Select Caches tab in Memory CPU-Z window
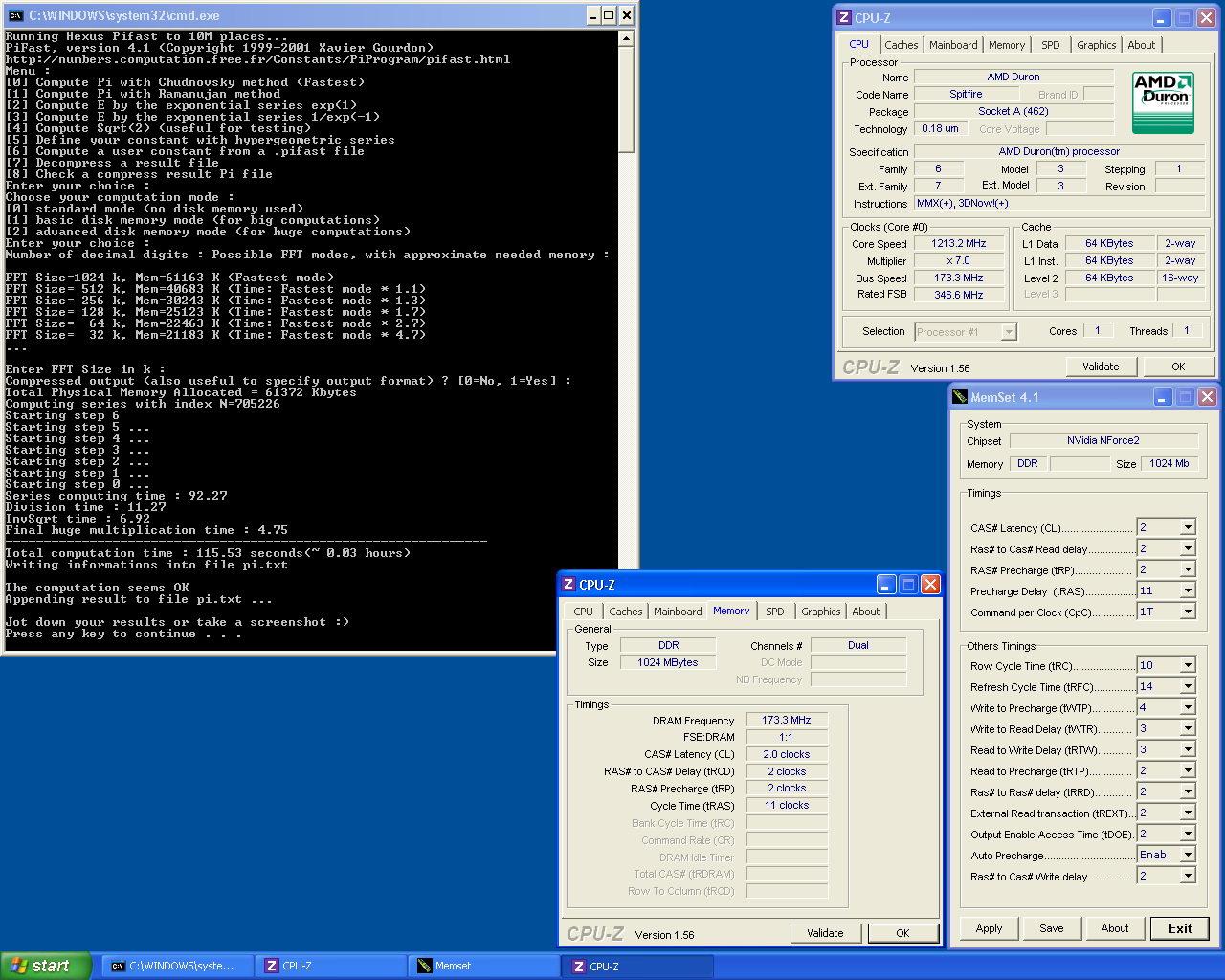 [x=626, y=612]
